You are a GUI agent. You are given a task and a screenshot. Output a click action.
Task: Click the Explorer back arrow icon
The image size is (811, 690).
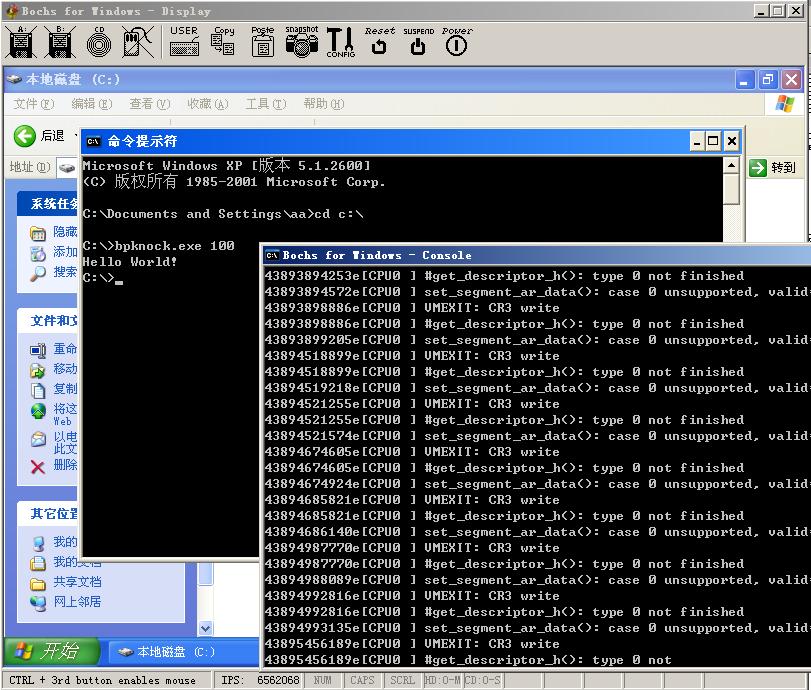24,137
